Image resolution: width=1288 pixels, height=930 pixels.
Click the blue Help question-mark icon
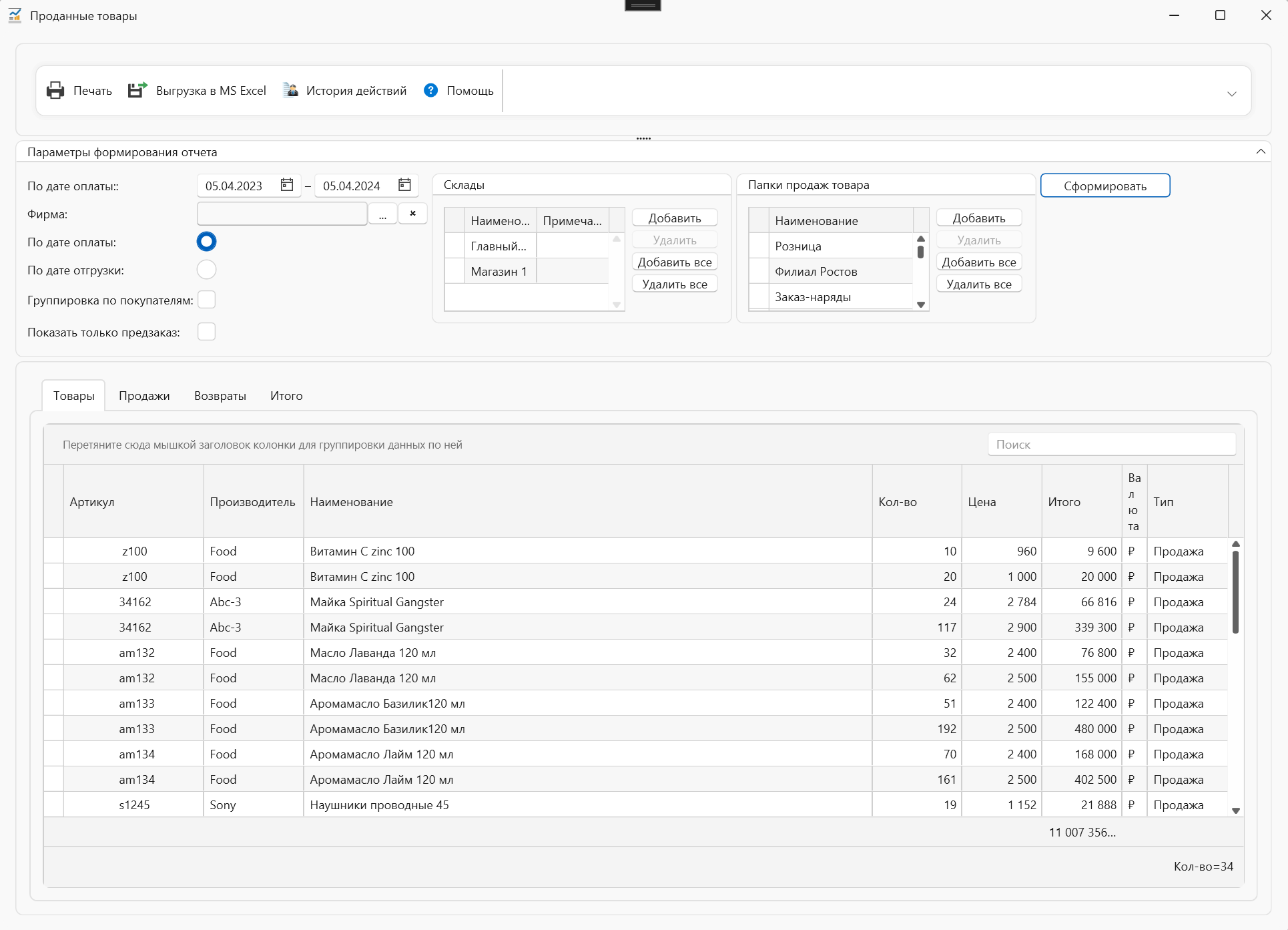[431, 90]
